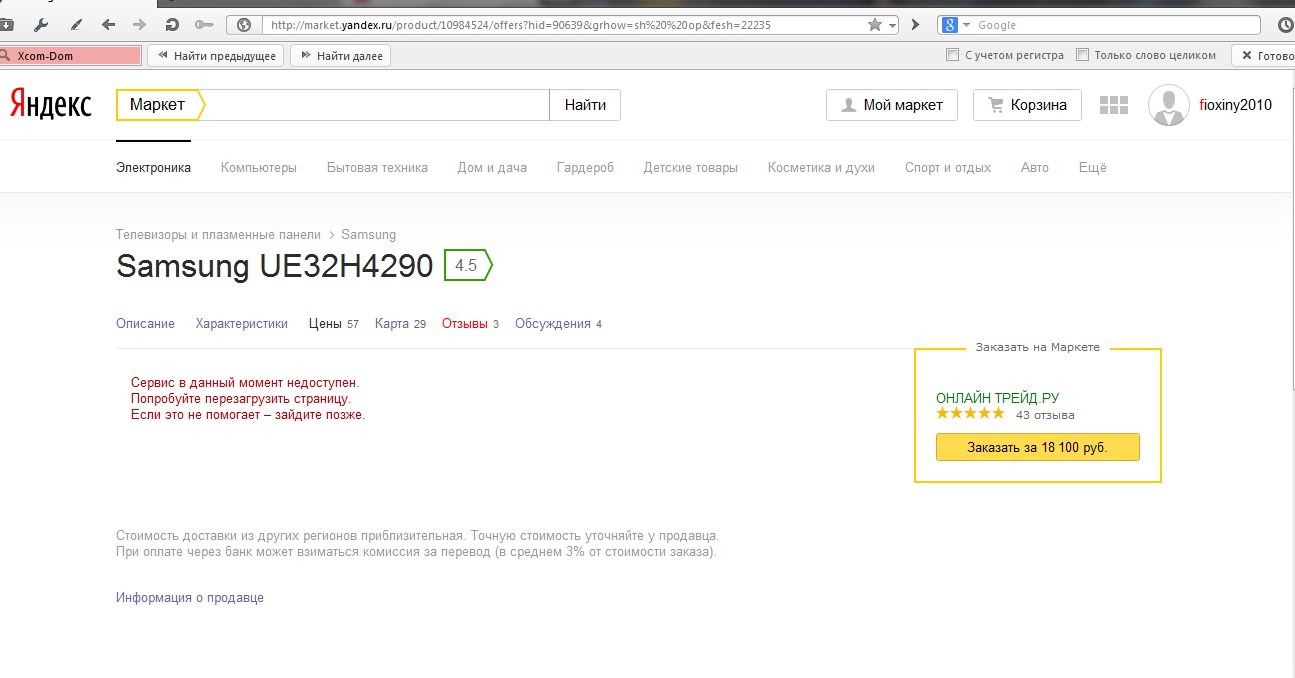This screenshot has height=678, width=1295.
Task: Click the Яндекс logo
Action: click(51, 104)
